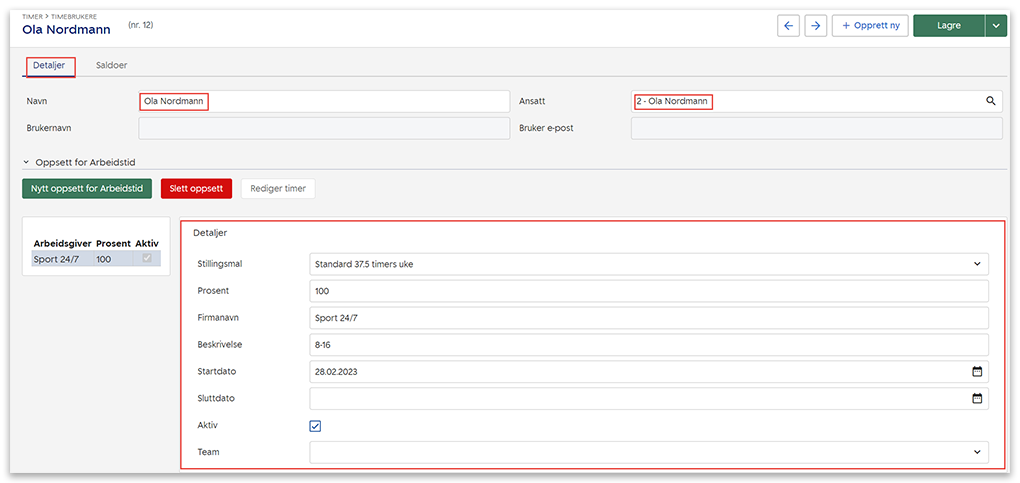The image size is (1020, 483).
Task: Click Nytt oppsett for Arbeidstid
Action: pos(87,188)
